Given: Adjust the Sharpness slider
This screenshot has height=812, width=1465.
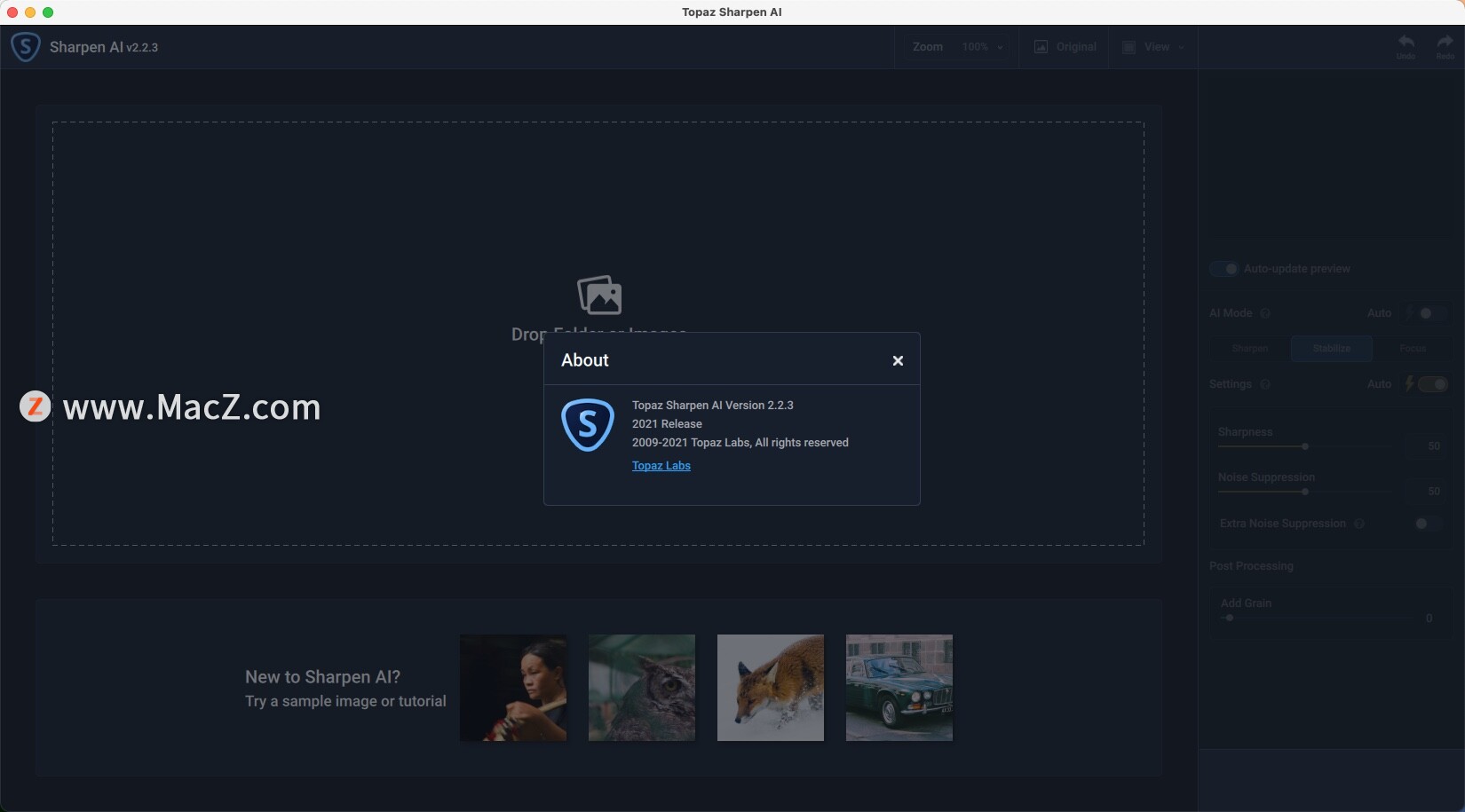Looking at the screenshot, I should 1307,446.
